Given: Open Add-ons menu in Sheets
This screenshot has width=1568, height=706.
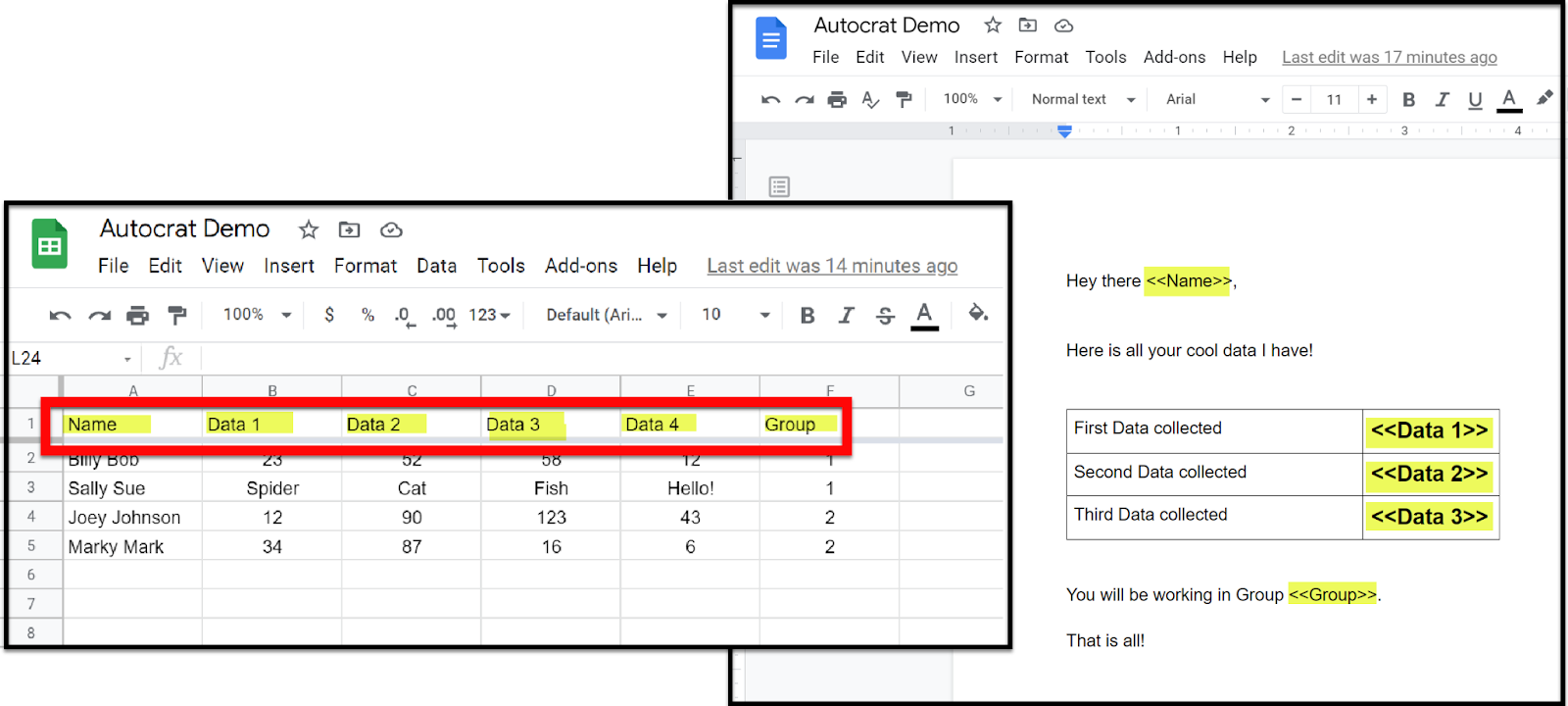Looking at the screenshot, I should point(581,266).
